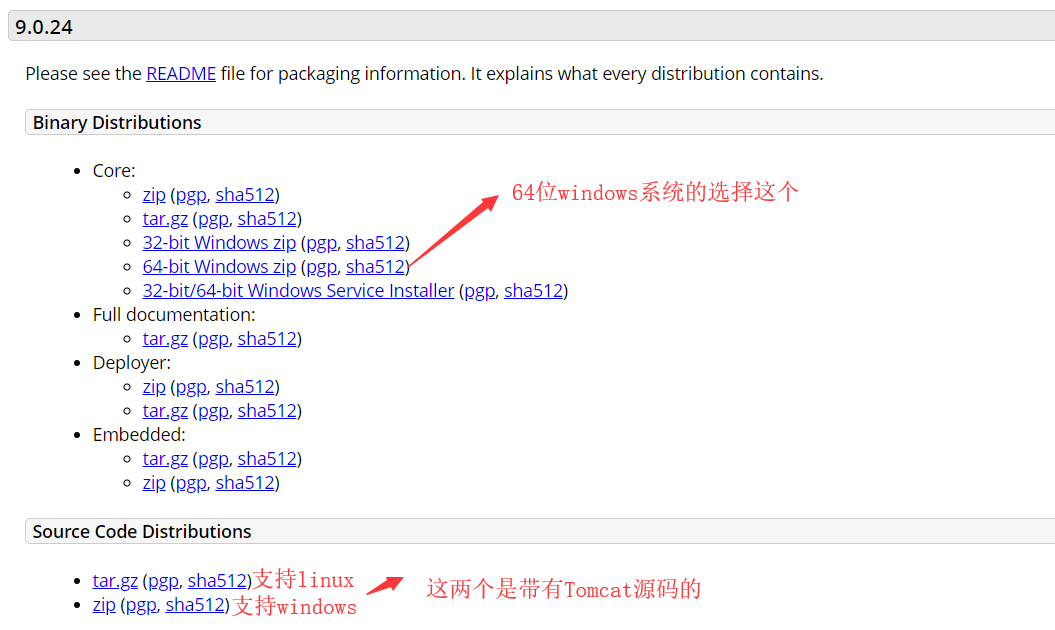Open sha512 checksum for Deployer zip
Screen dimensions: 1055x630
[245, 387]
